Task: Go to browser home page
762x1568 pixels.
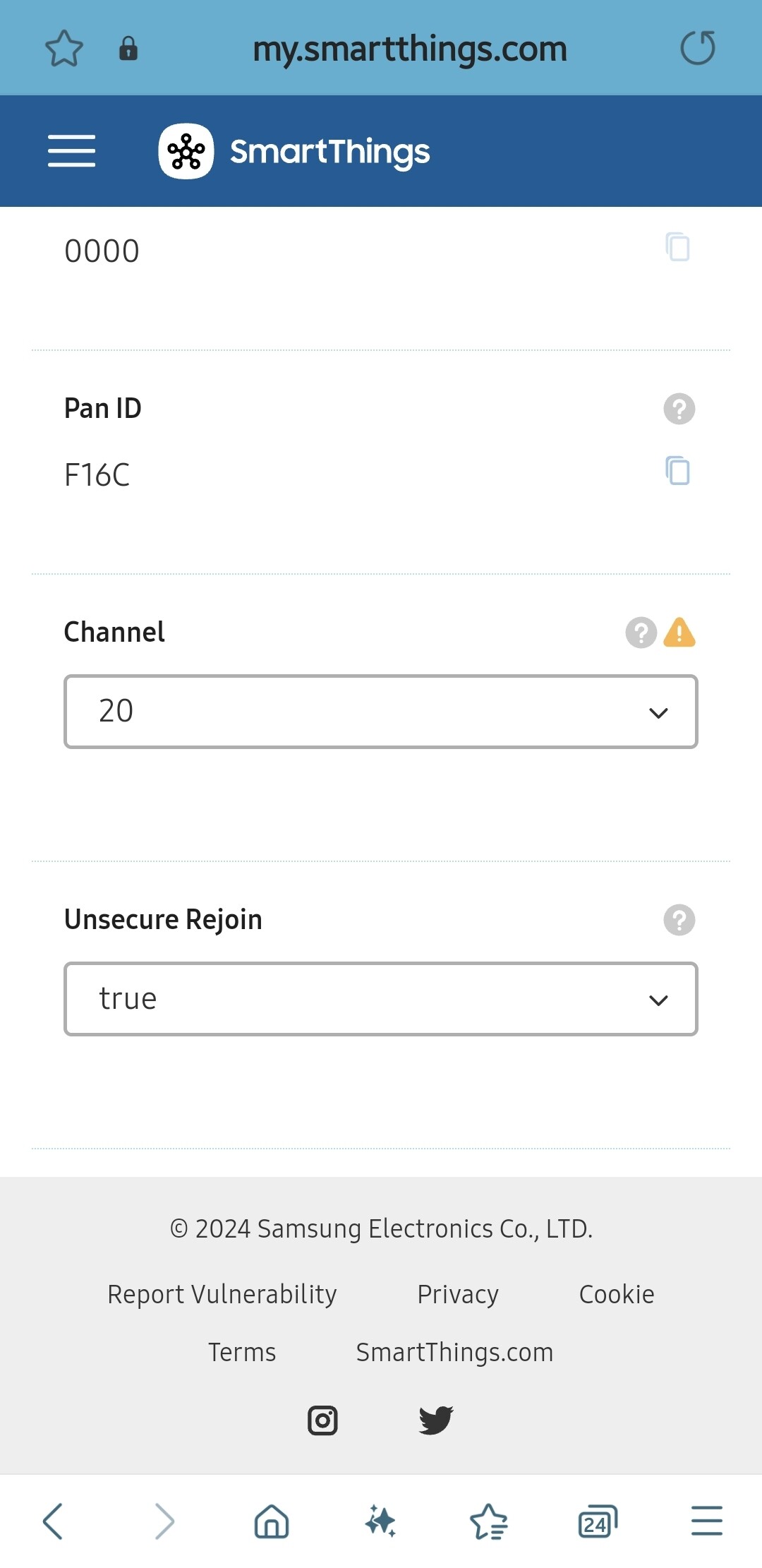Action: (x=272, y=1521)
